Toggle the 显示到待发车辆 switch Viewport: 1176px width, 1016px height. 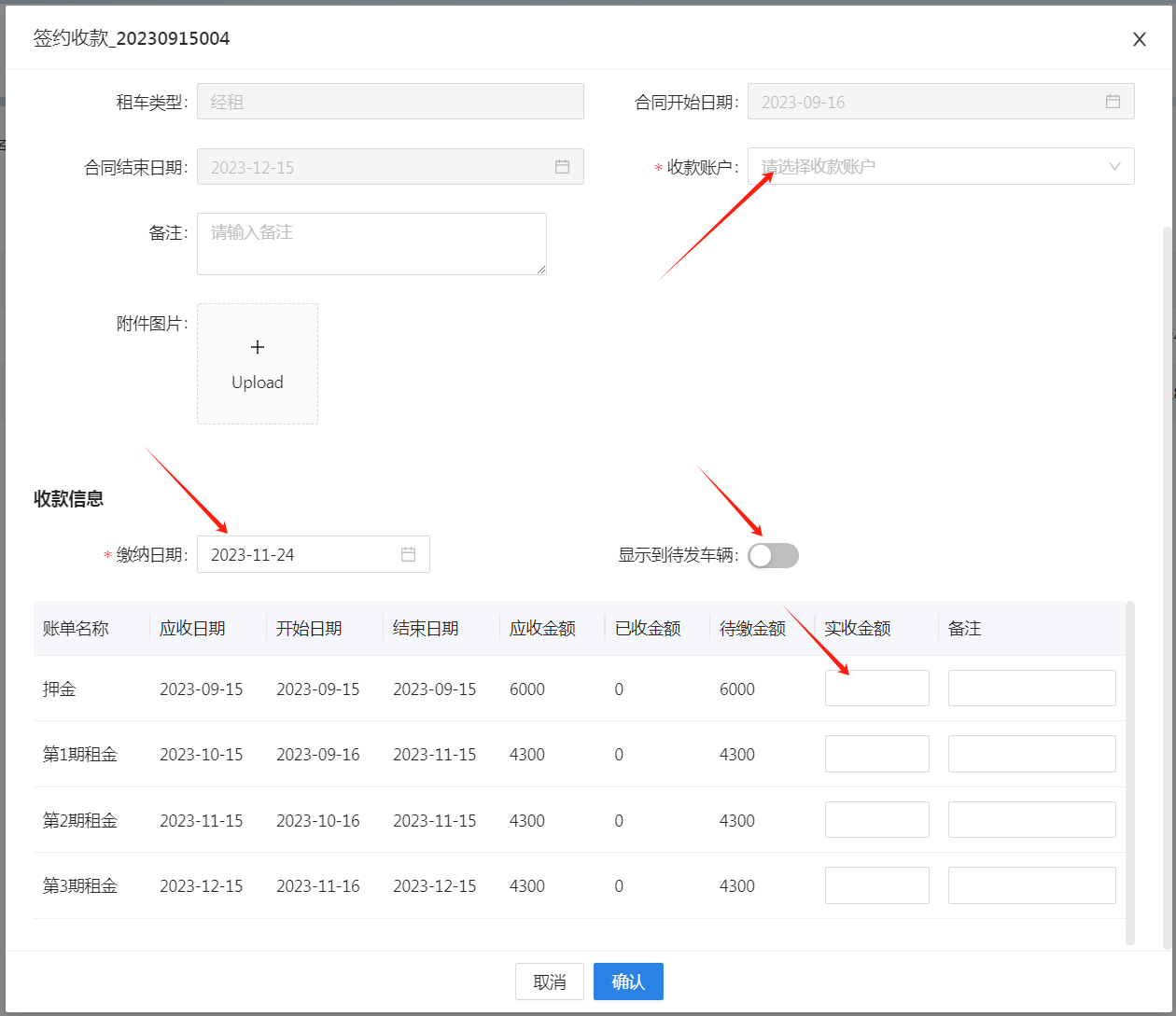click(x=773, y=556)
